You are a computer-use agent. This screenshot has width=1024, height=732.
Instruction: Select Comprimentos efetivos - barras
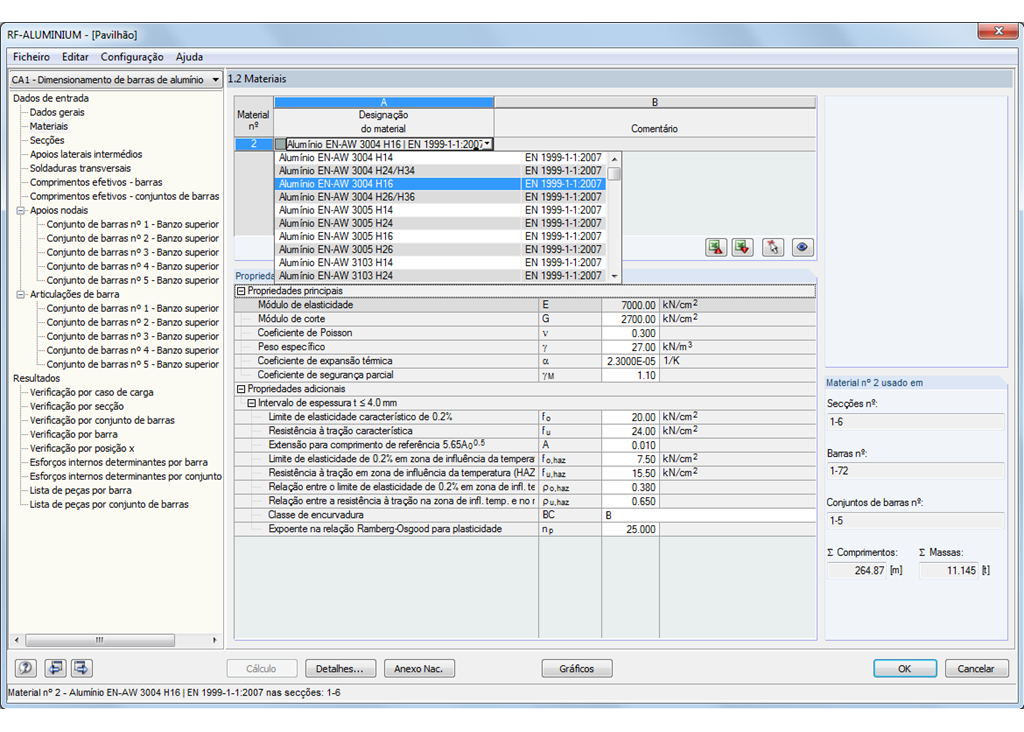pos(96,182)
